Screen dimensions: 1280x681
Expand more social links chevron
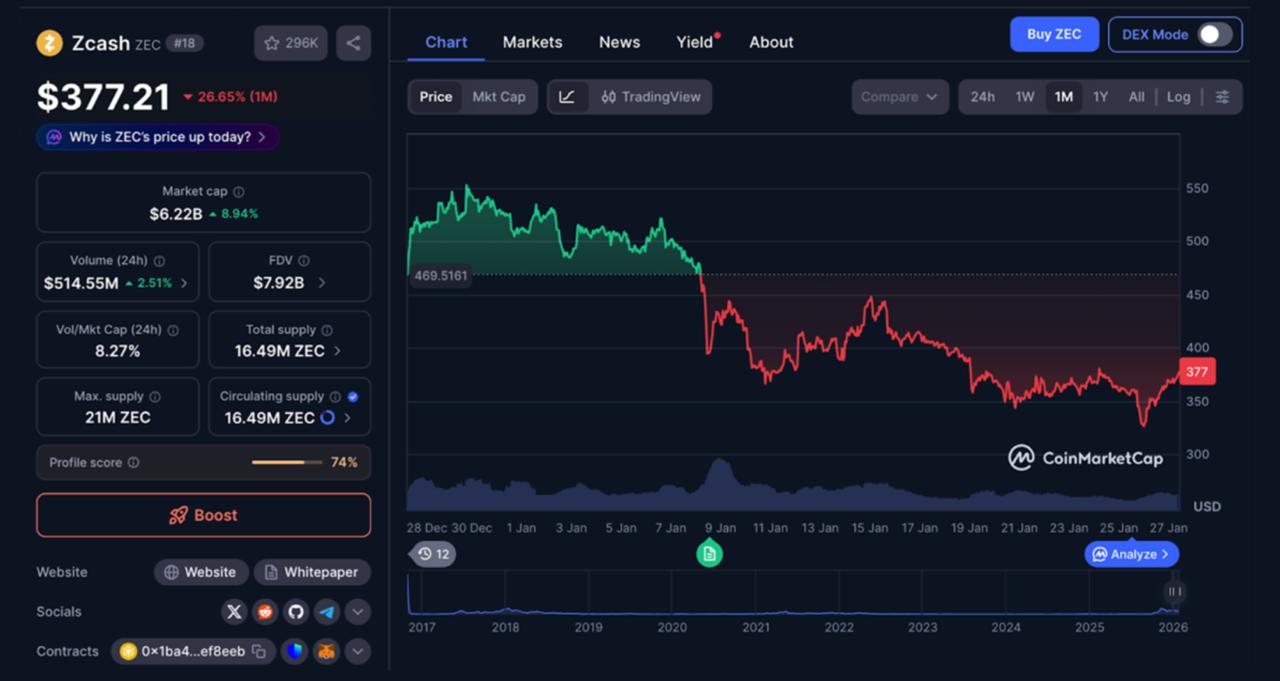(x=357, y=612)
